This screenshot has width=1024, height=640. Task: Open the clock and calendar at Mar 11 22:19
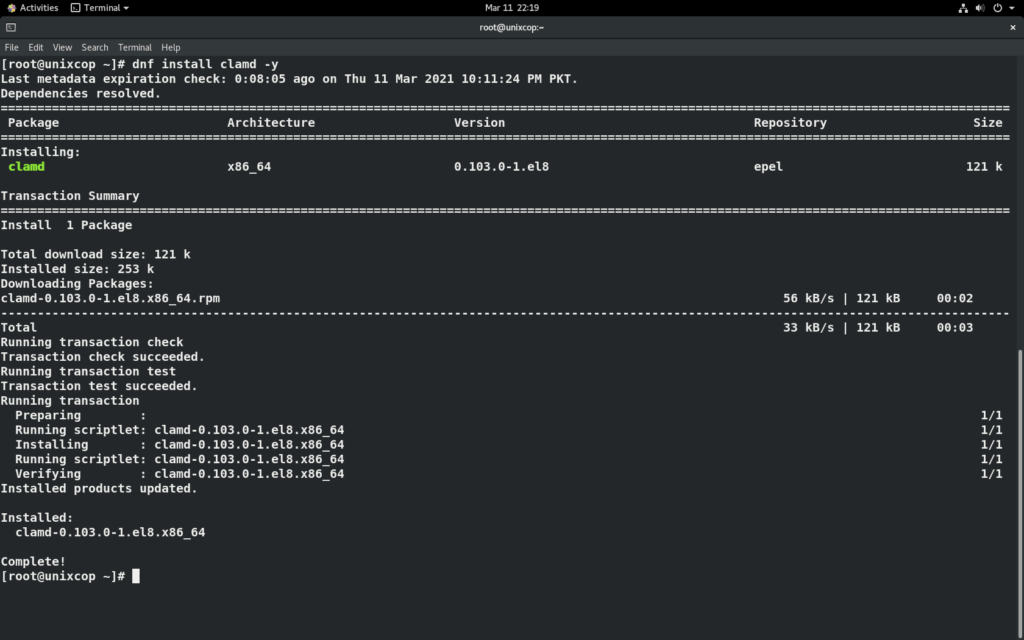[512, 8]
